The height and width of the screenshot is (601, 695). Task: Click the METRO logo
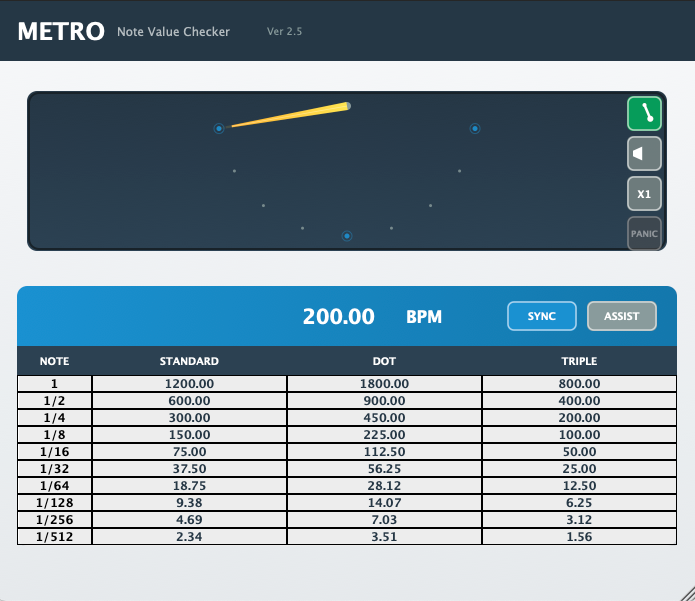point(60,31)
